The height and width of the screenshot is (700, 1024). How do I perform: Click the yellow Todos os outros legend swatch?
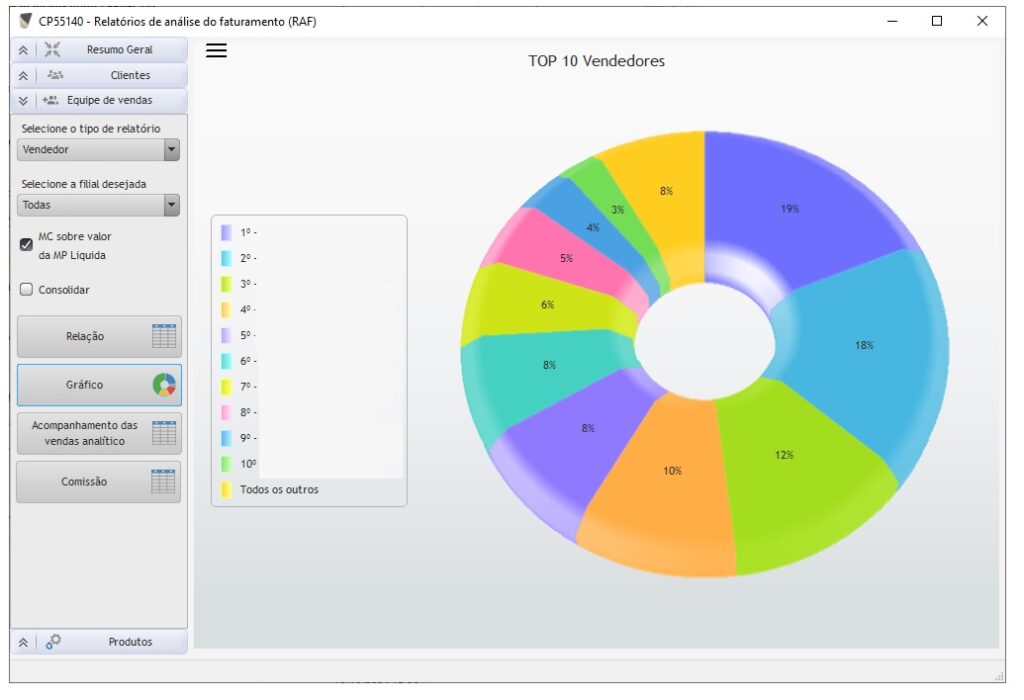[x=226, y=490]
